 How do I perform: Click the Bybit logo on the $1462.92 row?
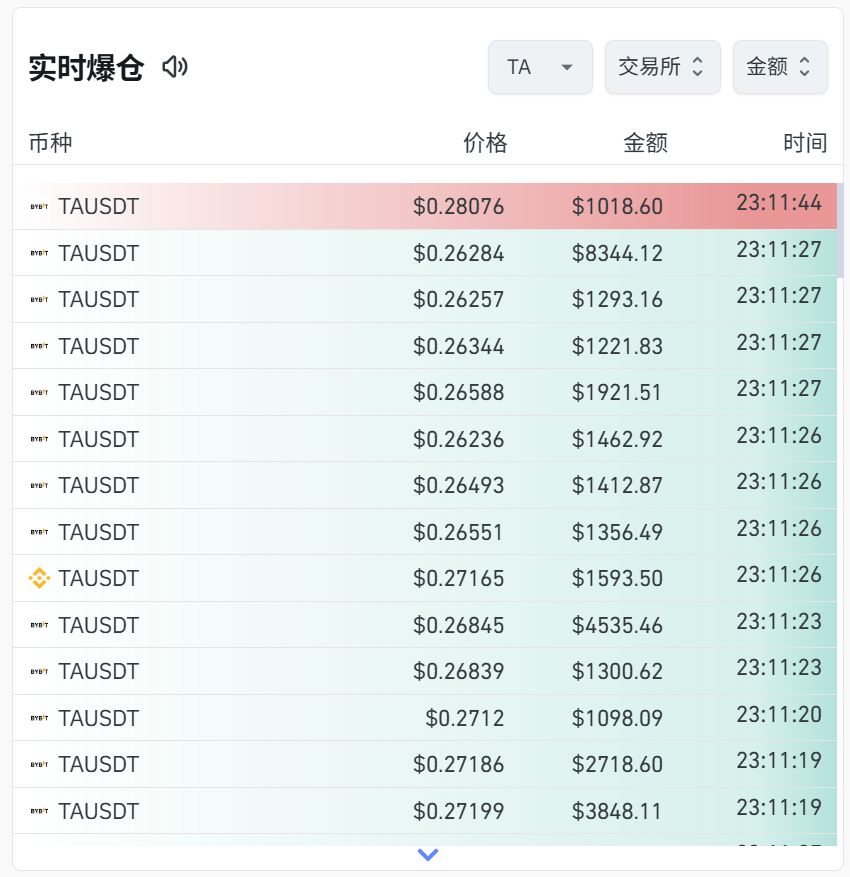37,439
